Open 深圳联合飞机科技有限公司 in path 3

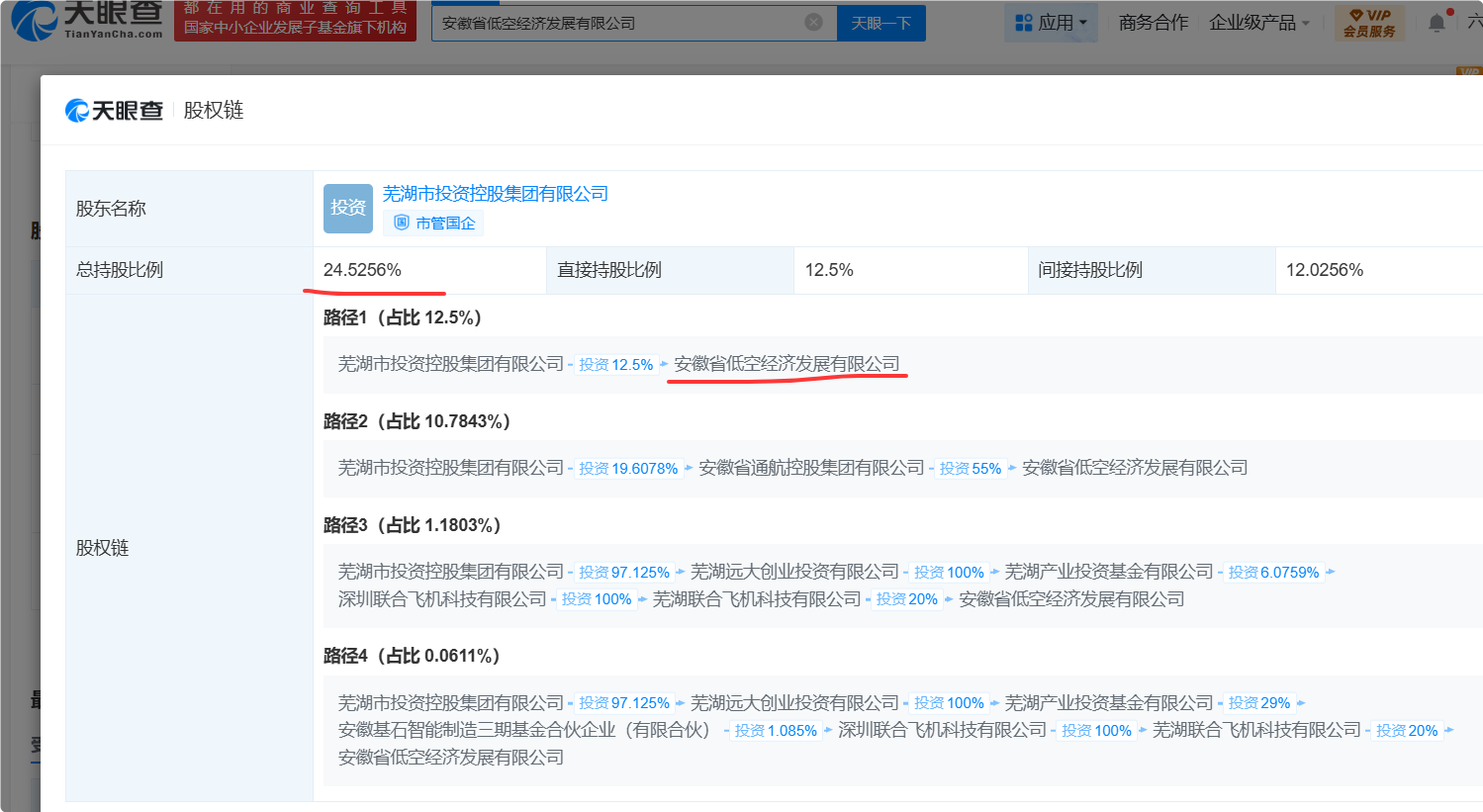click(x=442, y=599)
